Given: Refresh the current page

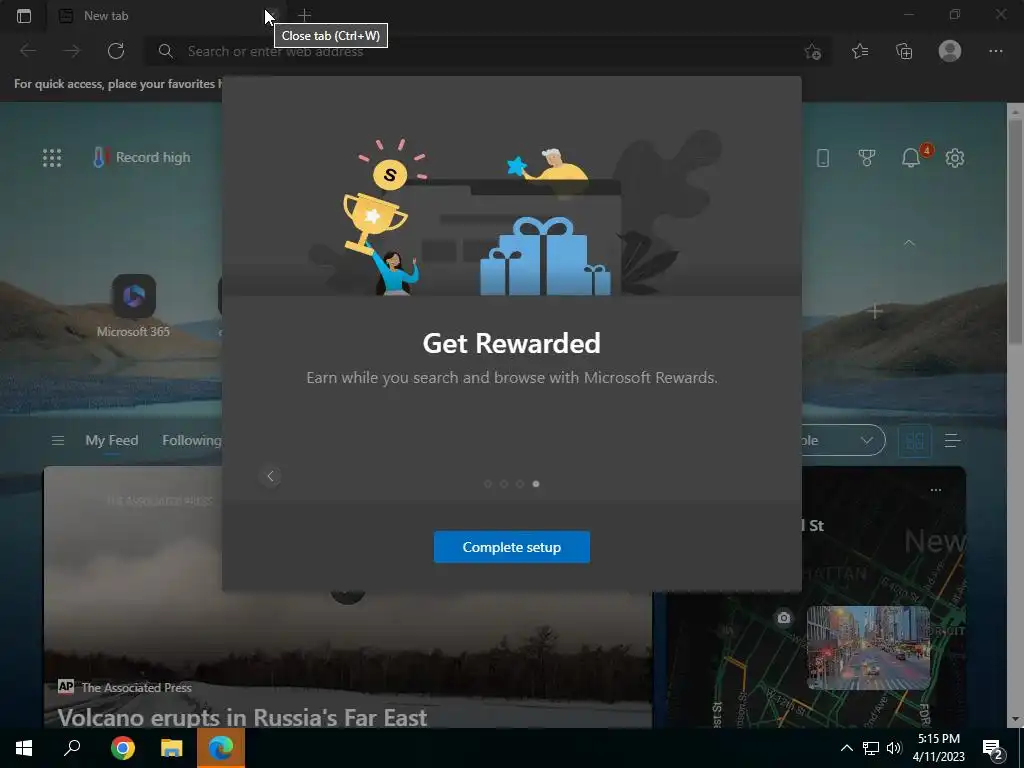Looking at the screenshot, I should (116, 51).
